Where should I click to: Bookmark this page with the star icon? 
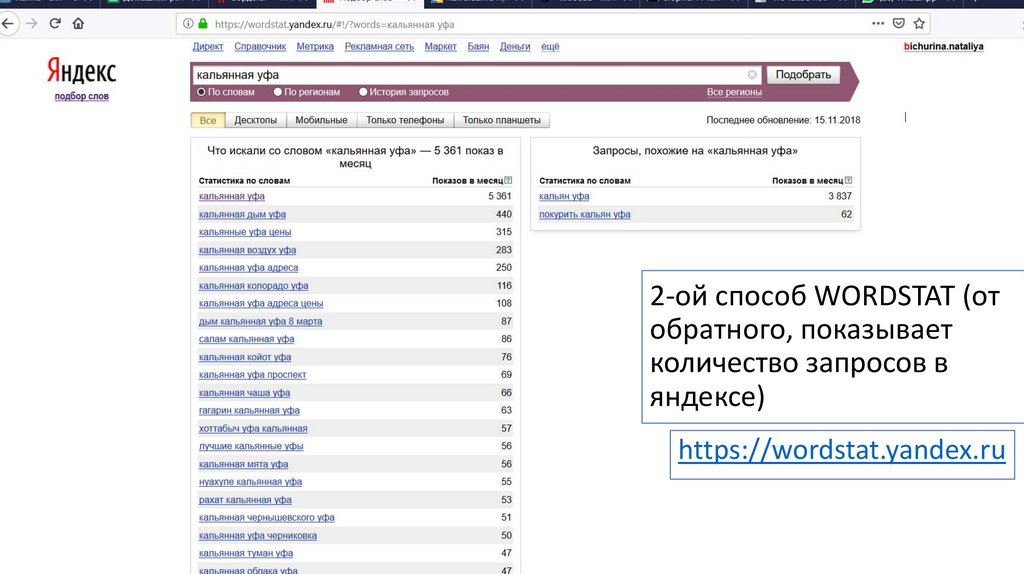[920, 24]
